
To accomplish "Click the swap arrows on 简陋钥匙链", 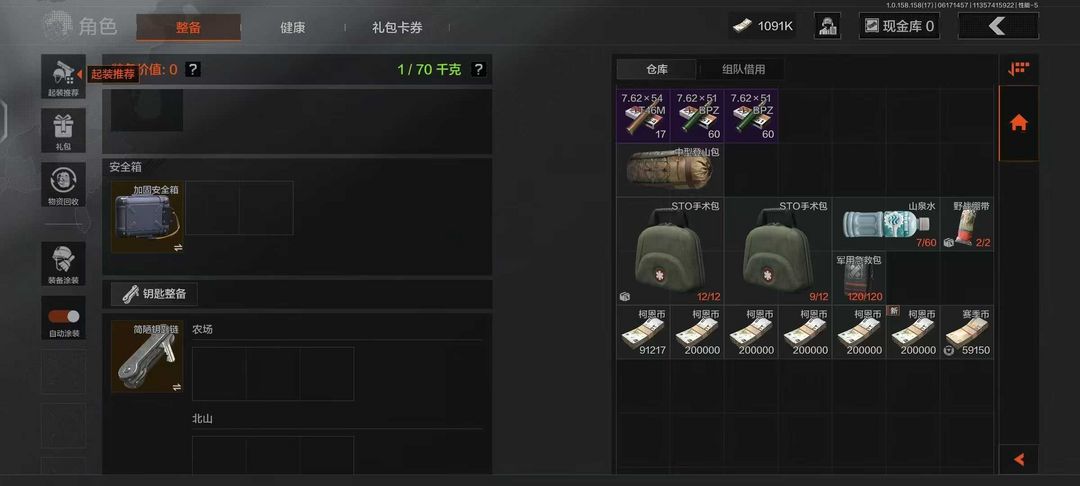I will (177, 387).
